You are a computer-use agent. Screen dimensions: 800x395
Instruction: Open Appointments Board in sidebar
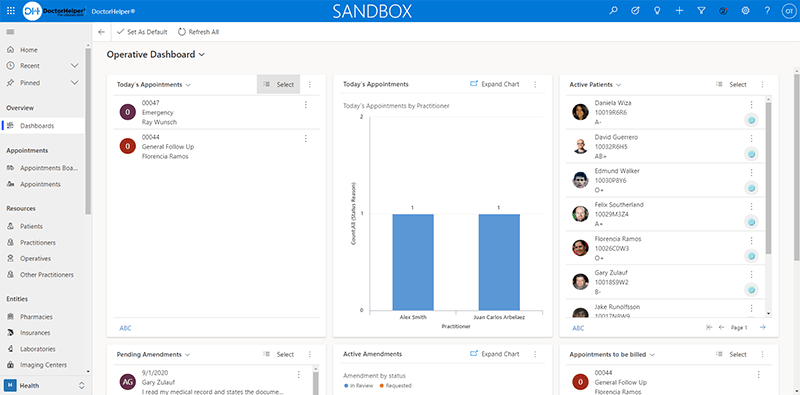click(42, 168)
